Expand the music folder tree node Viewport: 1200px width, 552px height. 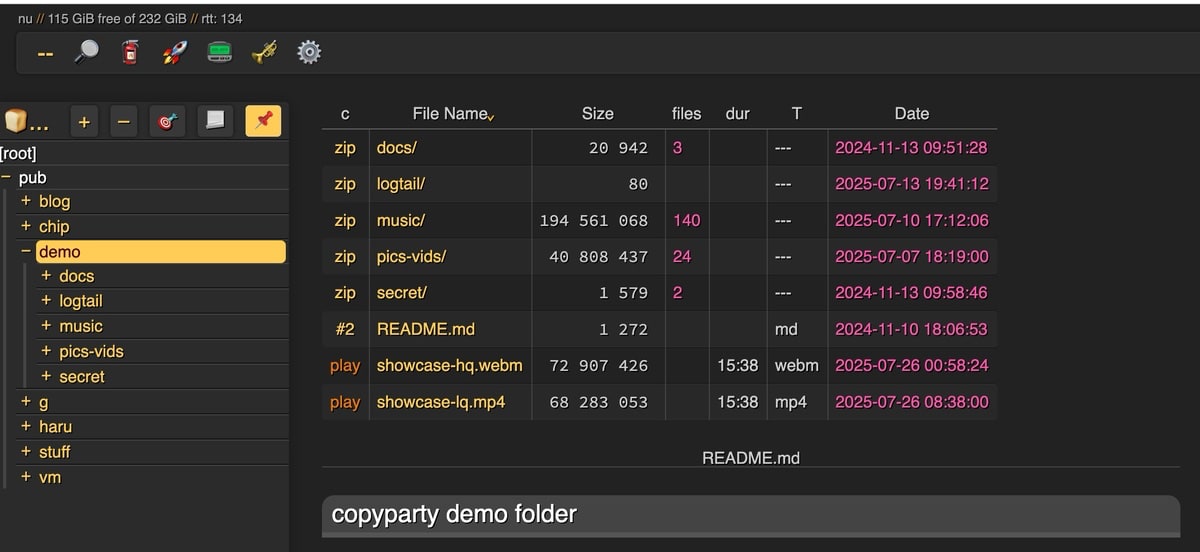click(46, 326)
